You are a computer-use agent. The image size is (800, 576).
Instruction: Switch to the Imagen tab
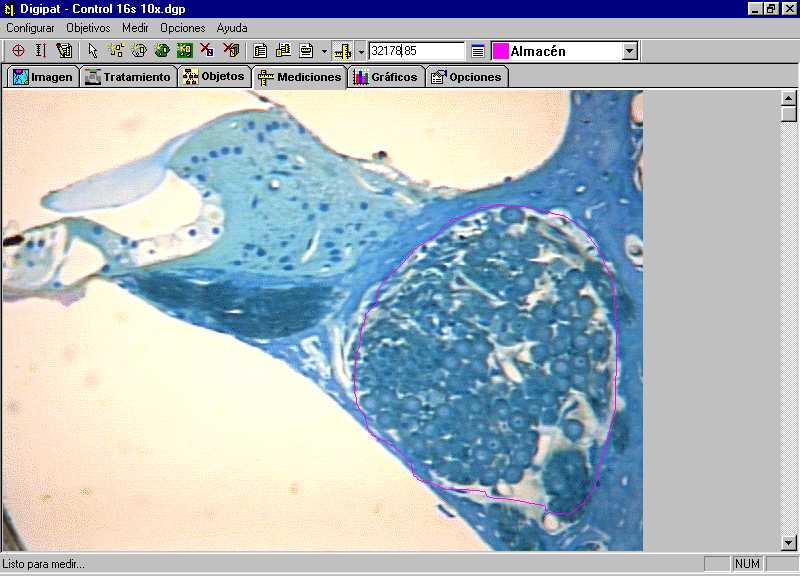coord(43,77)
